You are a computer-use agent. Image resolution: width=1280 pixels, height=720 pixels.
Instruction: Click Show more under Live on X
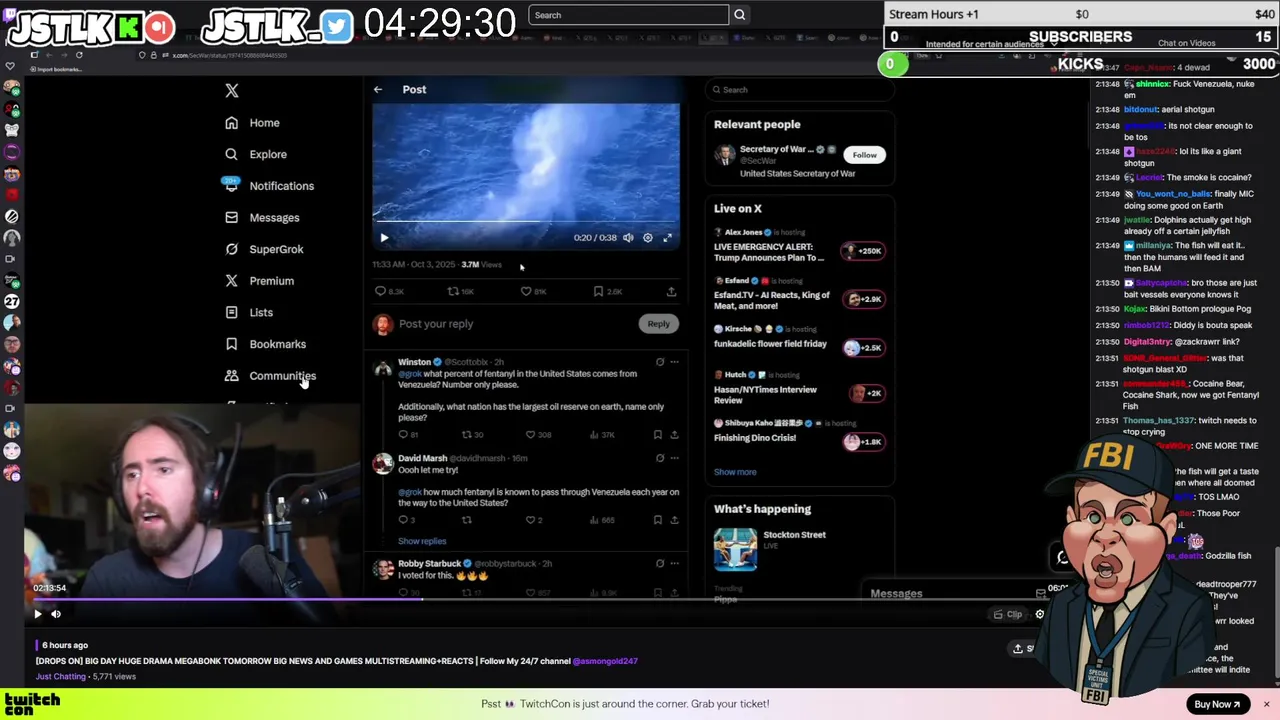tap(735, 472)
